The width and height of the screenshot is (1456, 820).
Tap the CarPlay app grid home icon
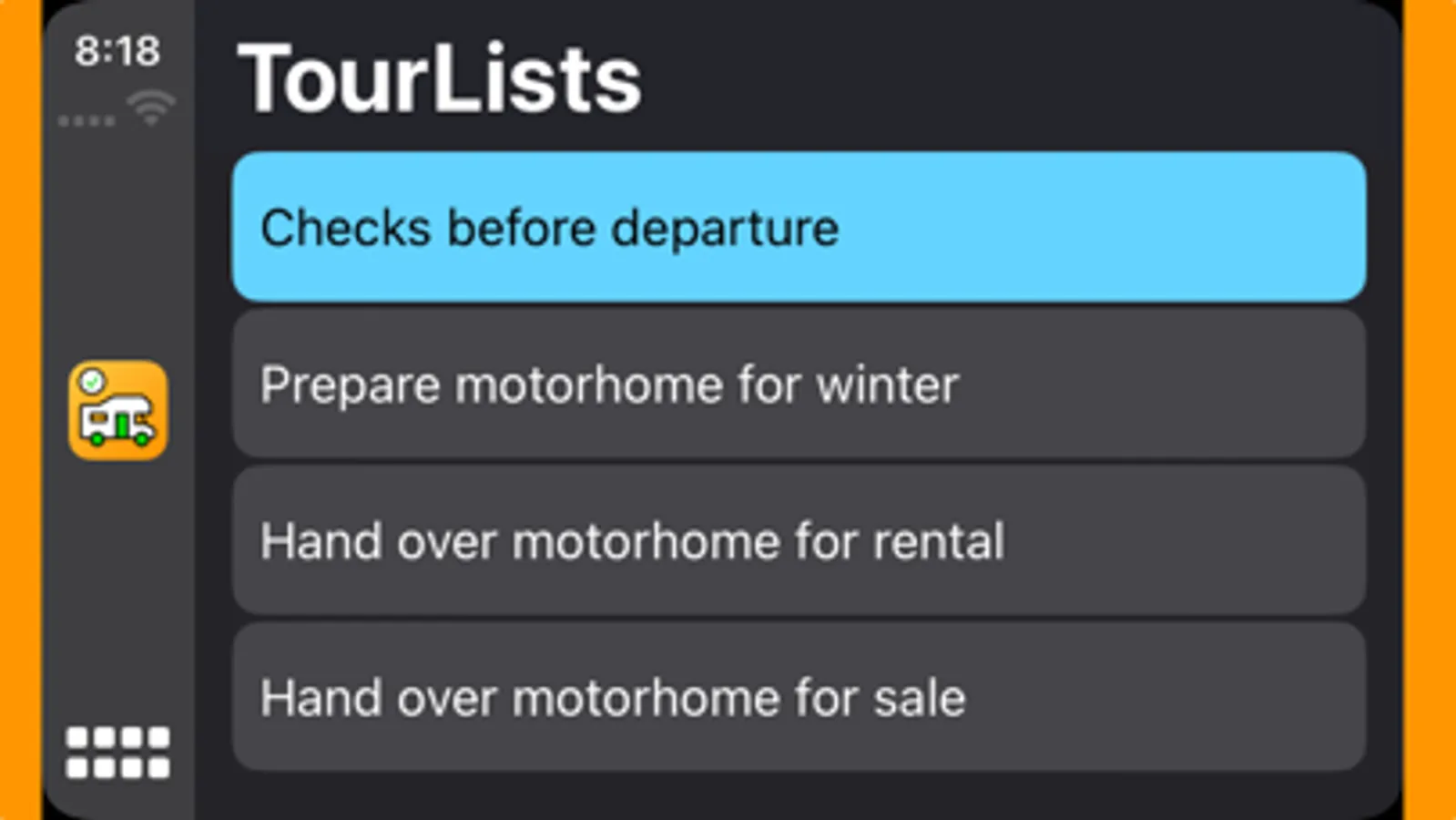(117, 753)
